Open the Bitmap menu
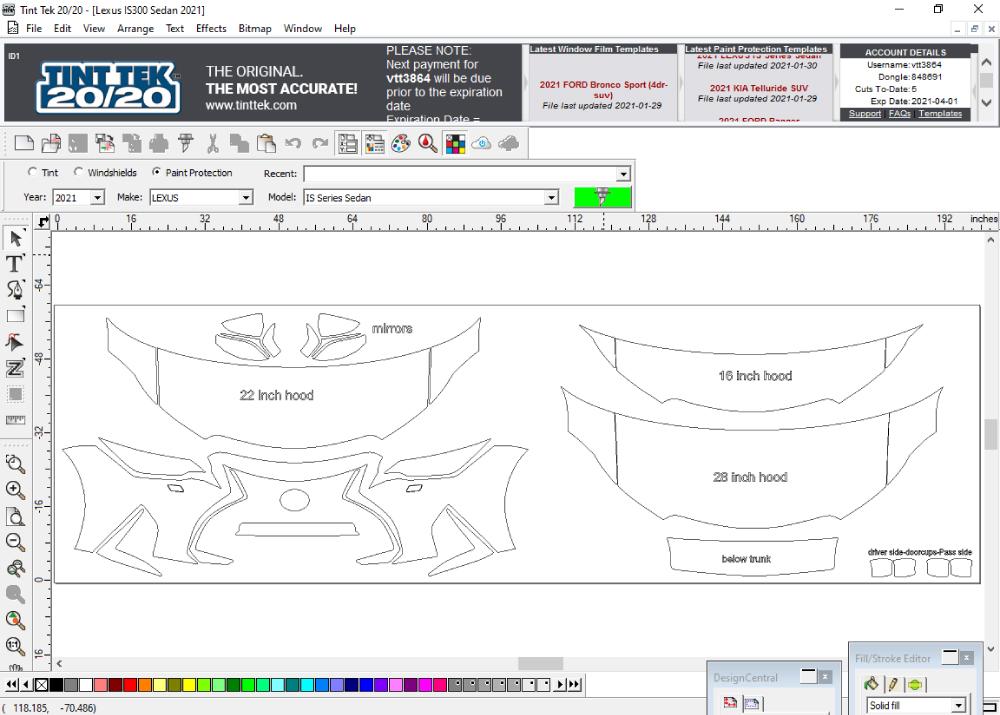This screenshot has width=1000, height=715. [x=255, y=29]
